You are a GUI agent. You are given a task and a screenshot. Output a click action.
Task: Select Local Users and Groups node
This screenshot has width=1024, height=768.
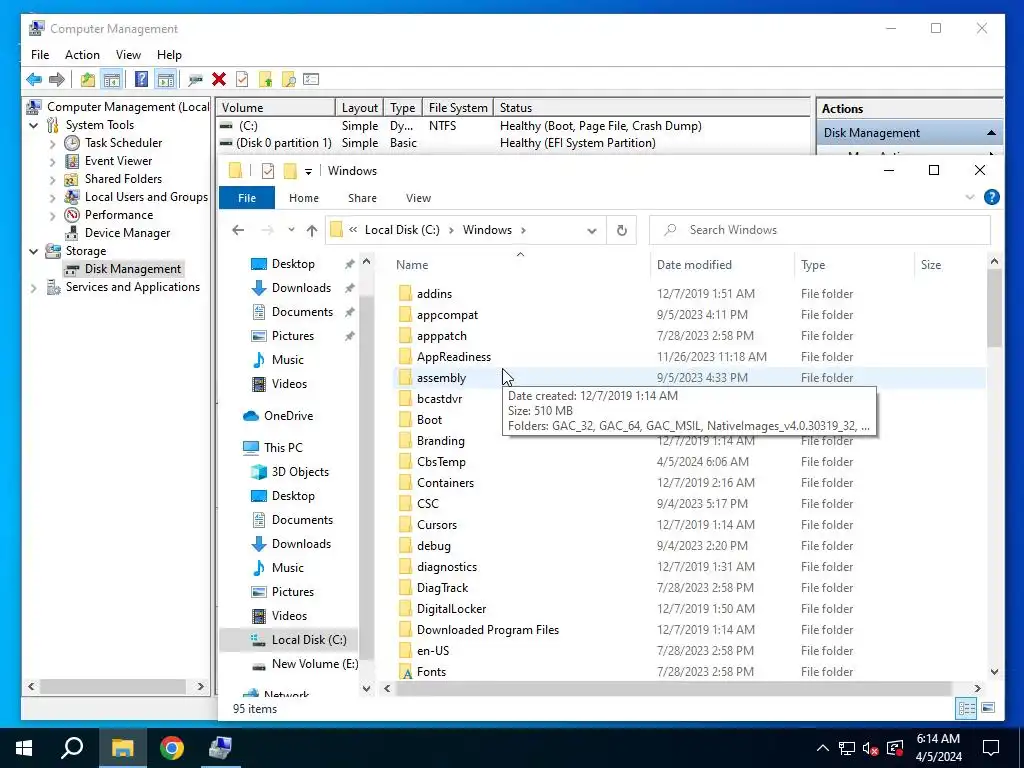tap(146, 197)
